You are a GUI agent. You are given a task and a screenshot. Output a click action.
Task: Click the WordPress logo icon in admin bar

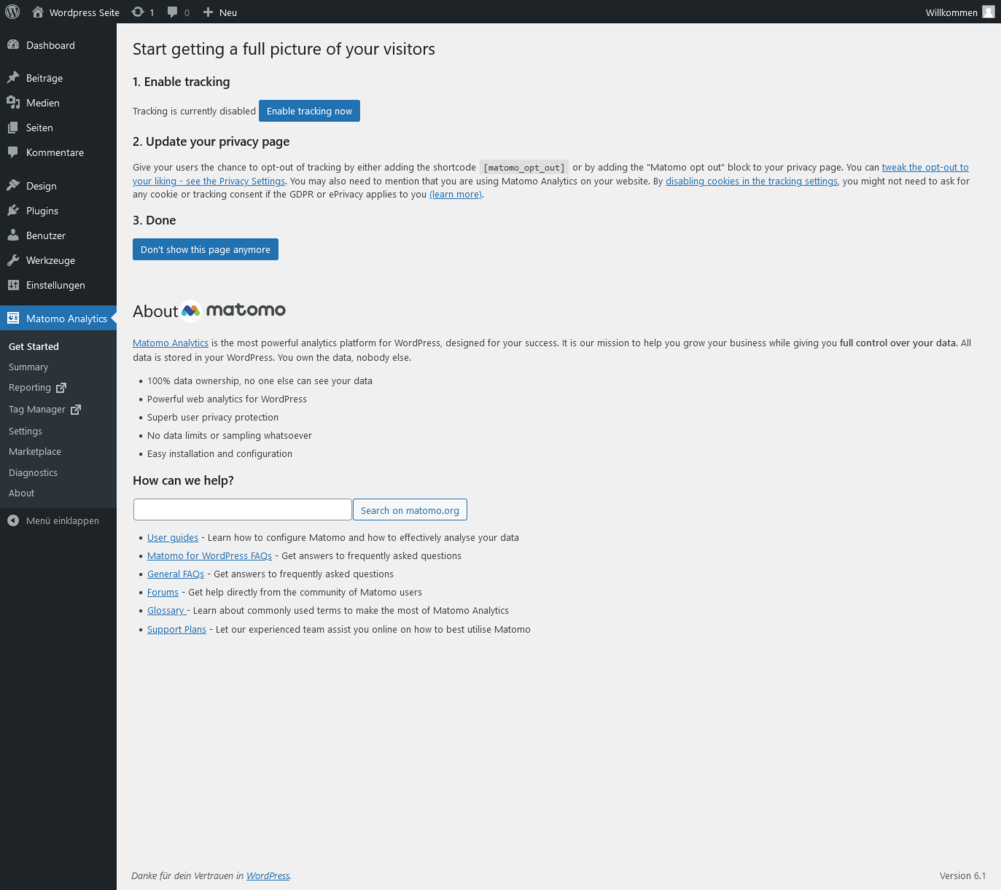coord(13,12)
